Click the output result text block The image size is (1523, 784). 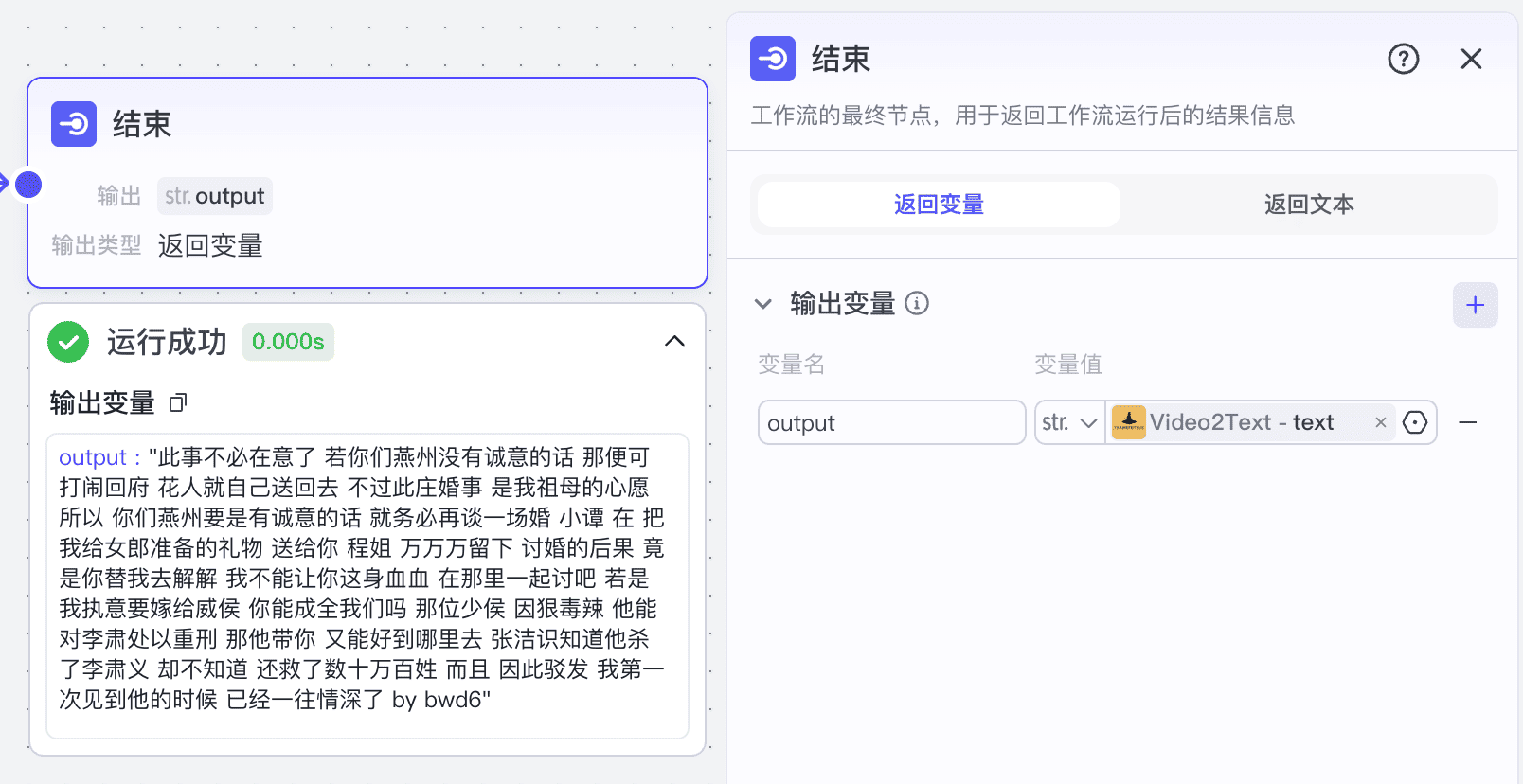point(367,586)
